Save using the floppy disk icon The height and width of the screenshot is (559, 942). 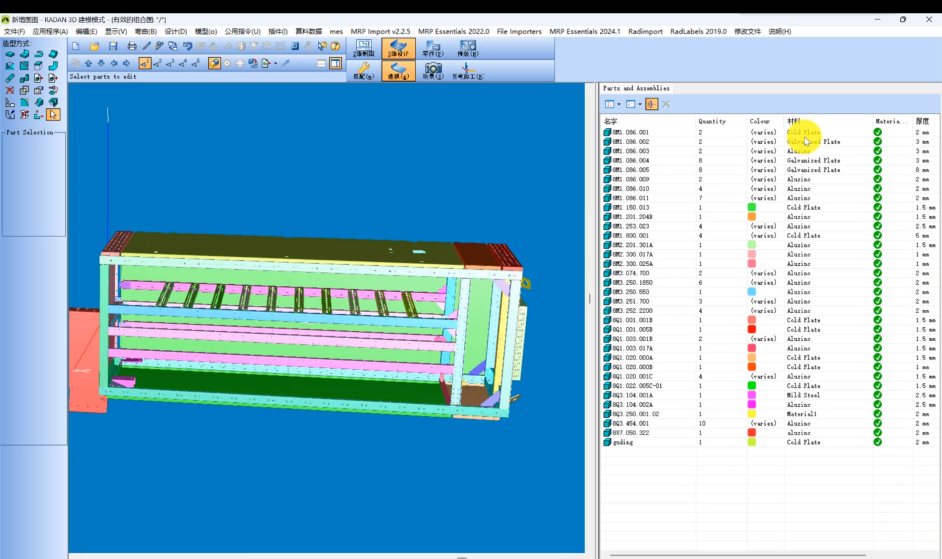[113, 46]
